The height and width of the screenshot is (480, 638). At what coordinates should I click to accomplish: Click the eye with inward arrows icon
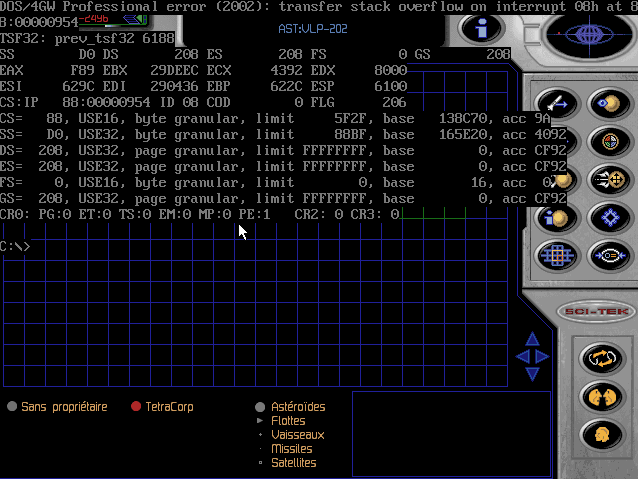610,256
